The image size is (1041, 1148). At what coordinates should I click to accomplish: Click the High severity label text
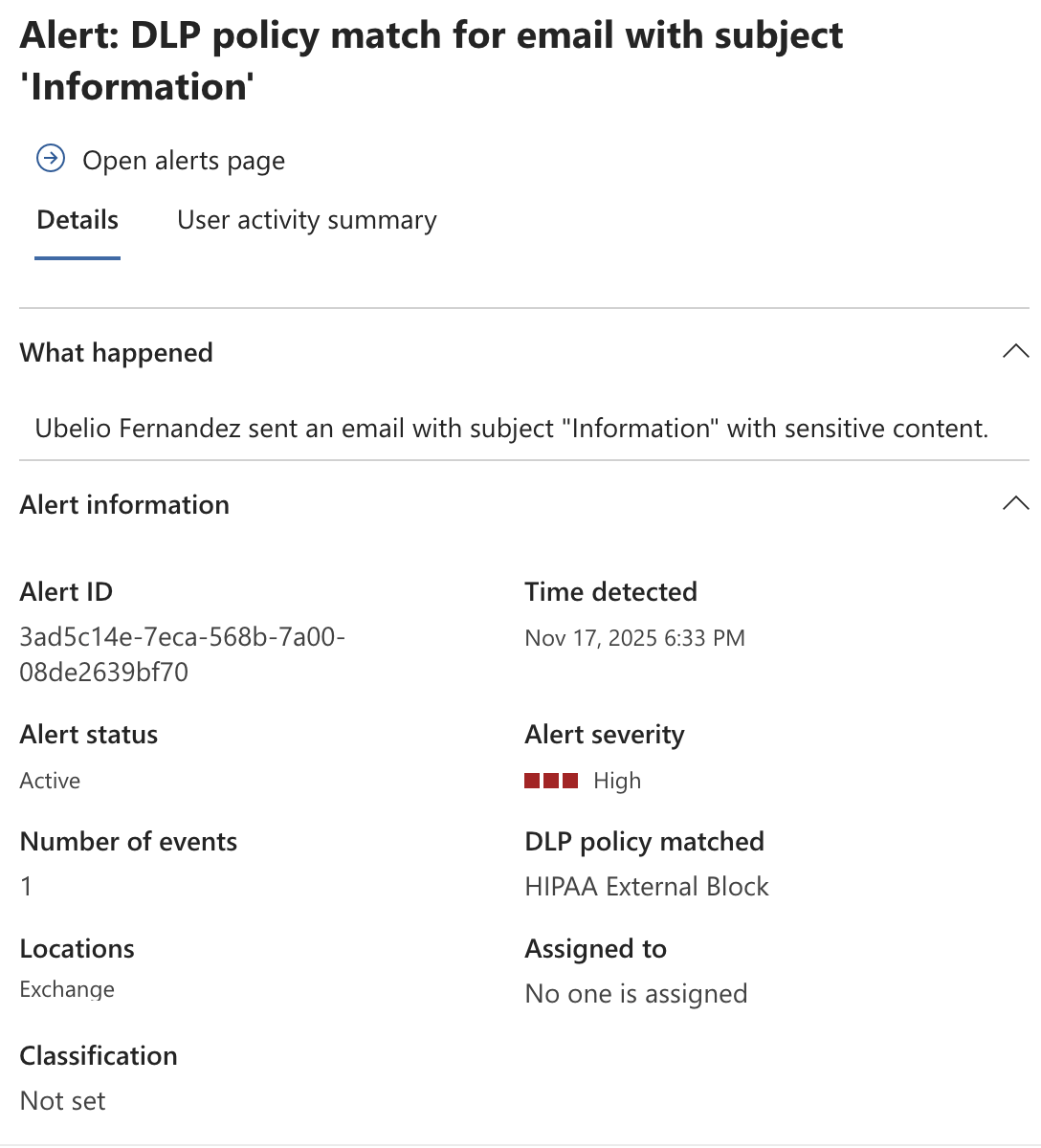click(617, 781)
